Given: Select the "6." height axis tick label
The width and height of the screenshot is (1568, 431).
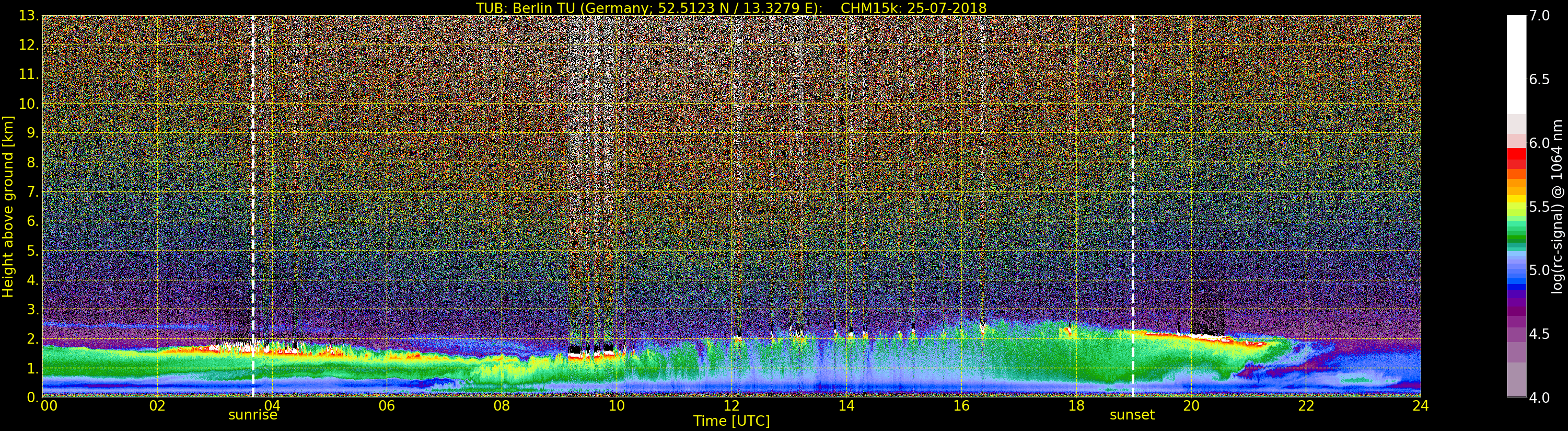Looking at the screenshot, I should click(x=32, y=221).
